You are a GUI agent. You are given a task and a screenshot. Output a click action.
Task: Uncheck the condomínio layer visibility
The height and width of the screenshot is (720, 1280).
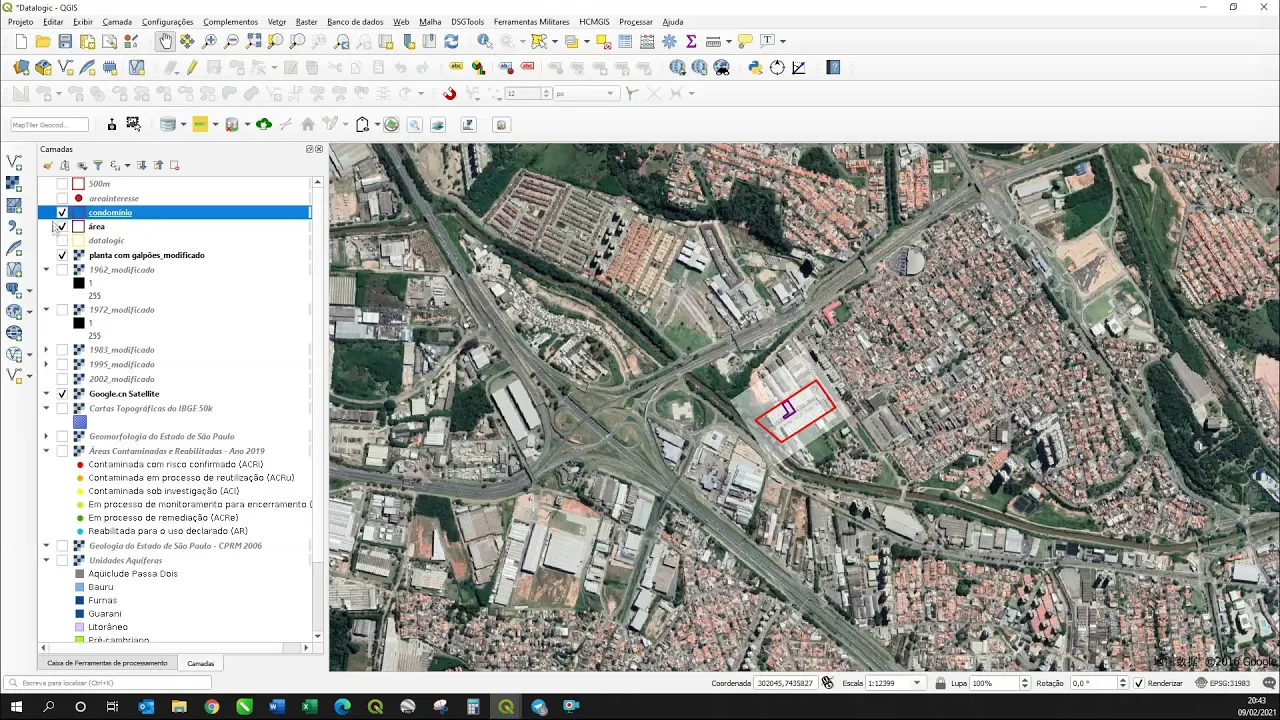point(62,212)
